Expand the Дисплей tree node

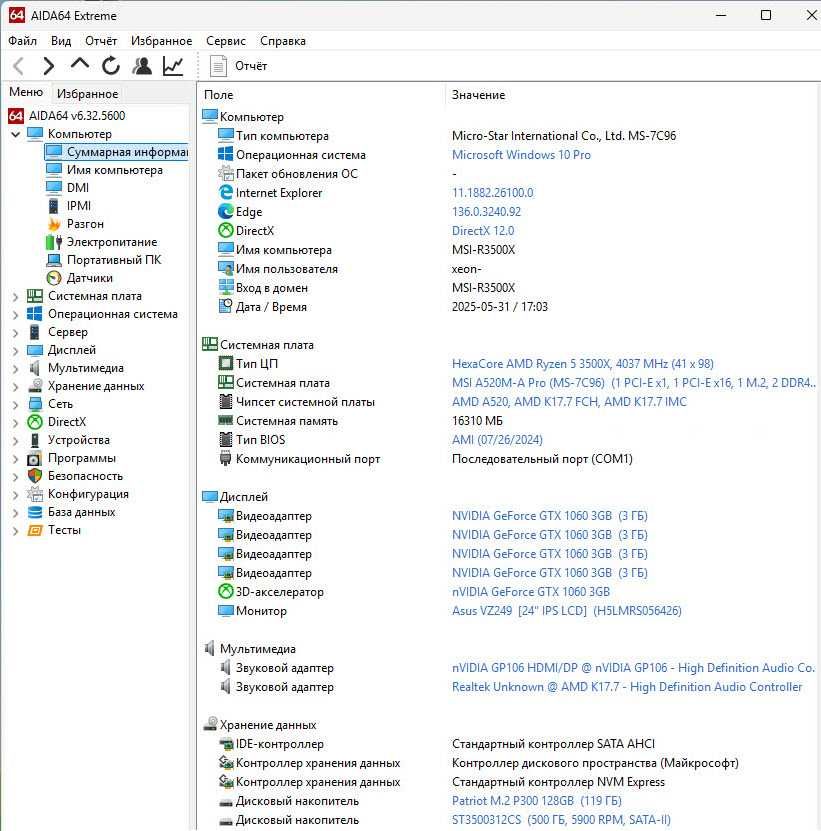[x=15, y=351]
